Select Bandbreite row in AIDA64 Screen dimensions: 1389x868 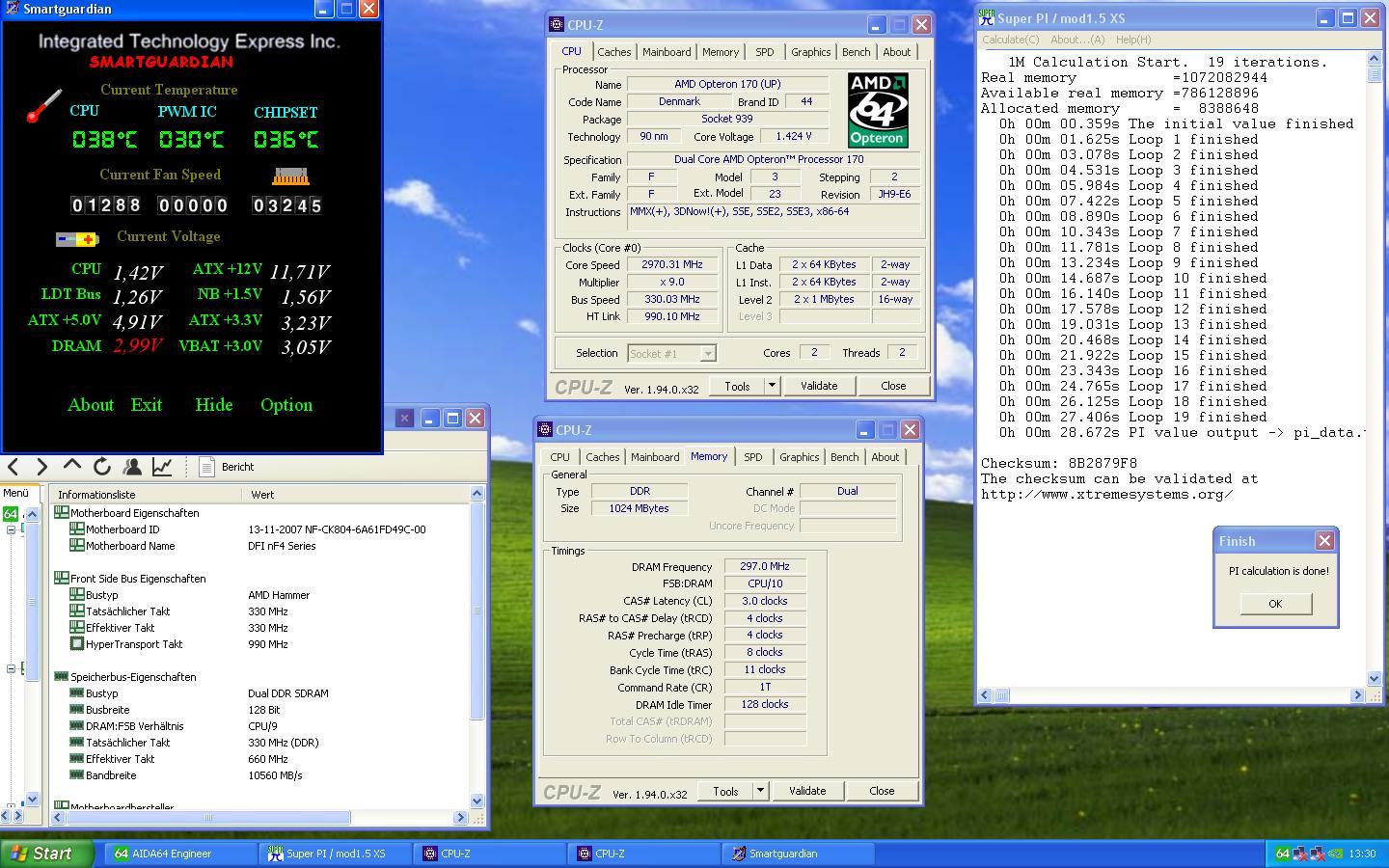[x=260, y=775]
